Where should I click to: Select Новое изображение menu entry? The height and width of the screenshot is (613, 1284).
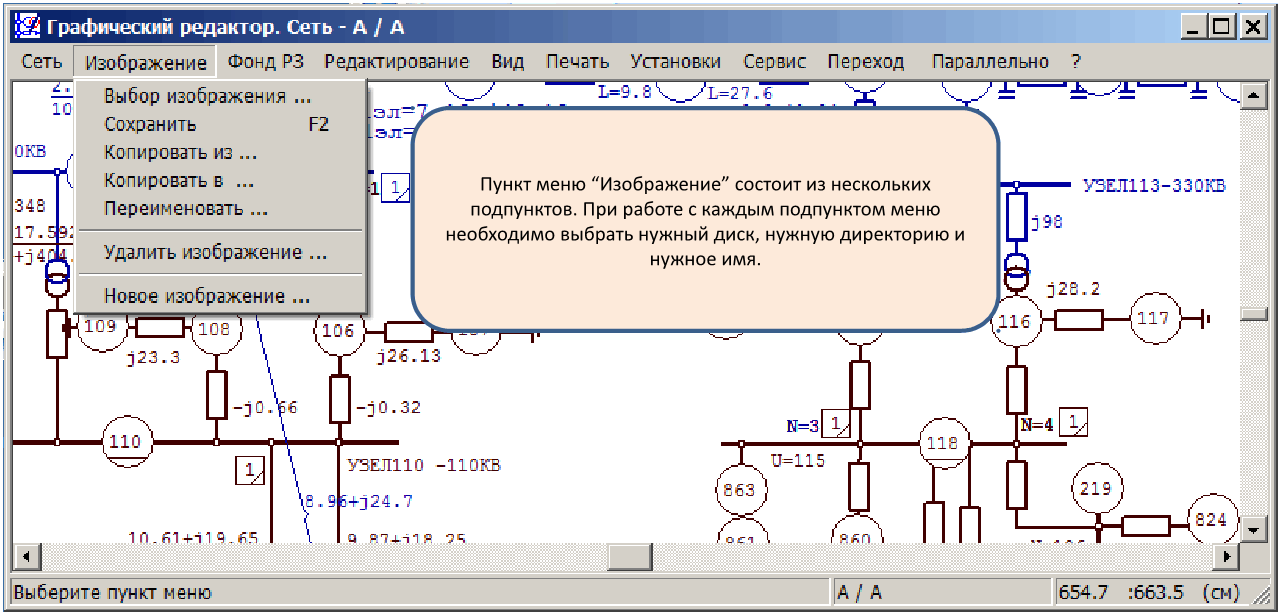[x=207, y=297]
